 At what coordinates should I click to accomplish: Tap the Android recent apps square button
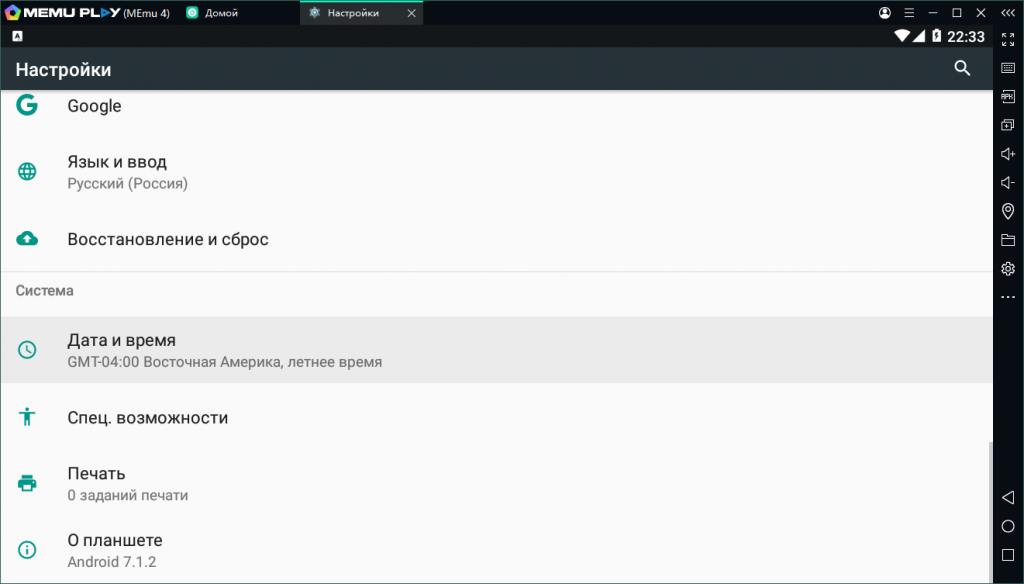(x=1008, y=555)
